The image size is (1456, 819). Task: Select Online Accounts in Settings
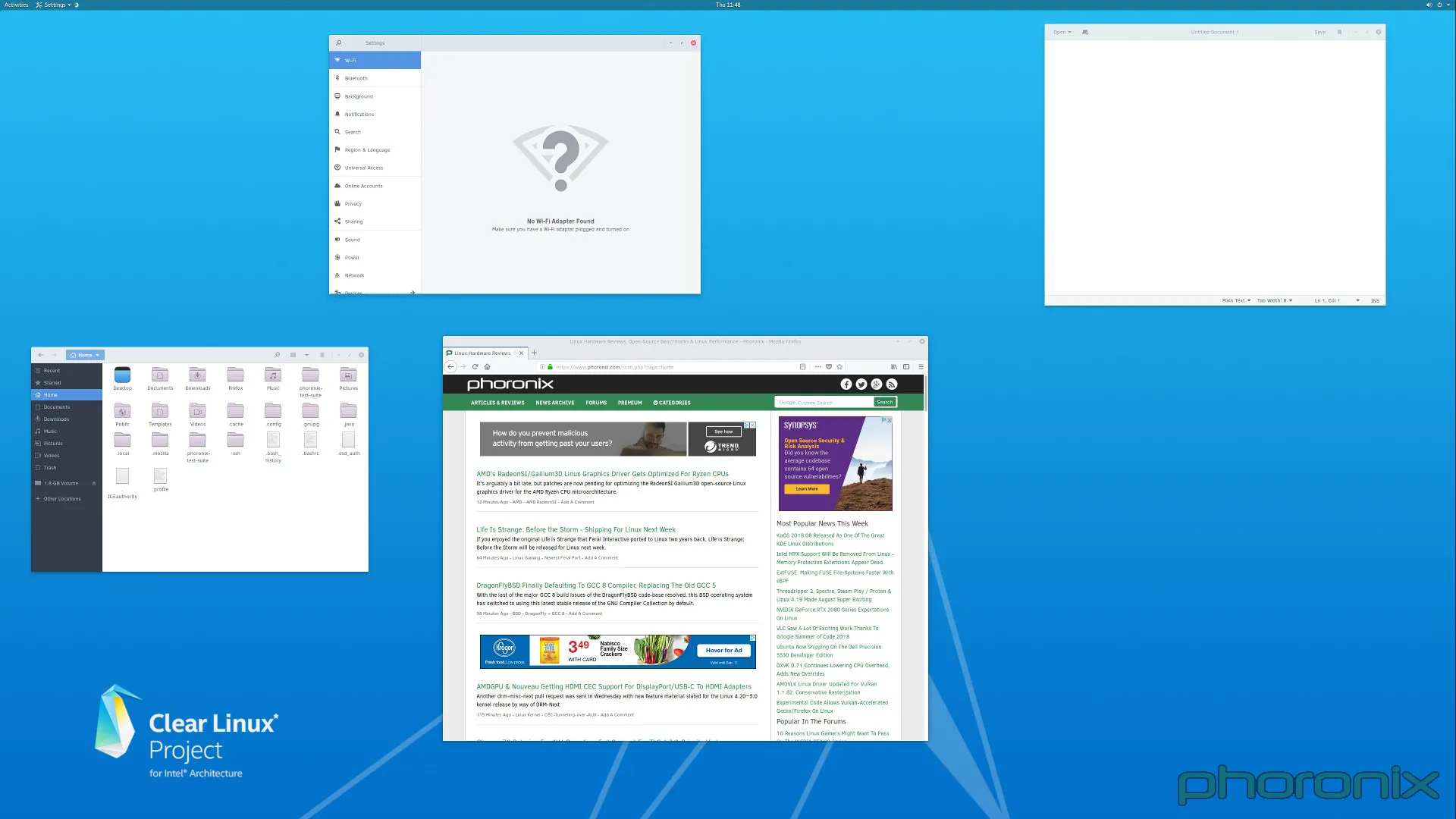click(x=375, y=186)
